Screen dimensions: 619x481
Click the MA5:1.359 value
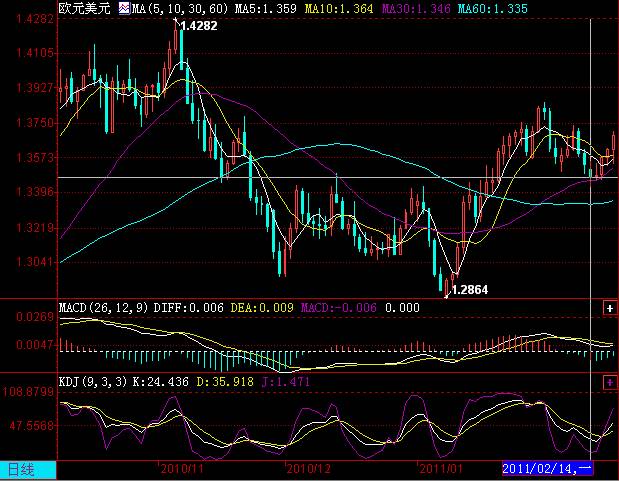[265, 8]
